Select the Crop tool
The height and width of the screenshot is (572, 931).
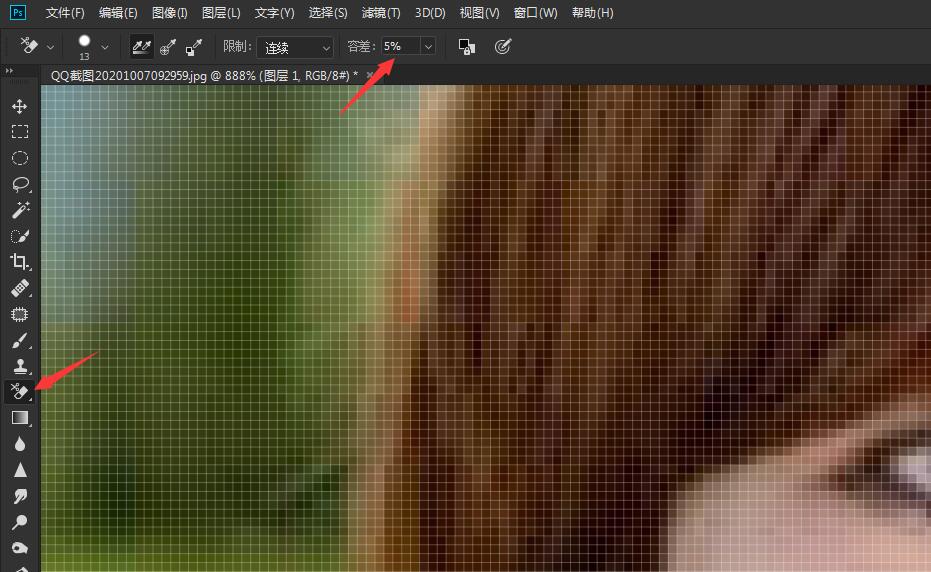(x=20, y=262)
